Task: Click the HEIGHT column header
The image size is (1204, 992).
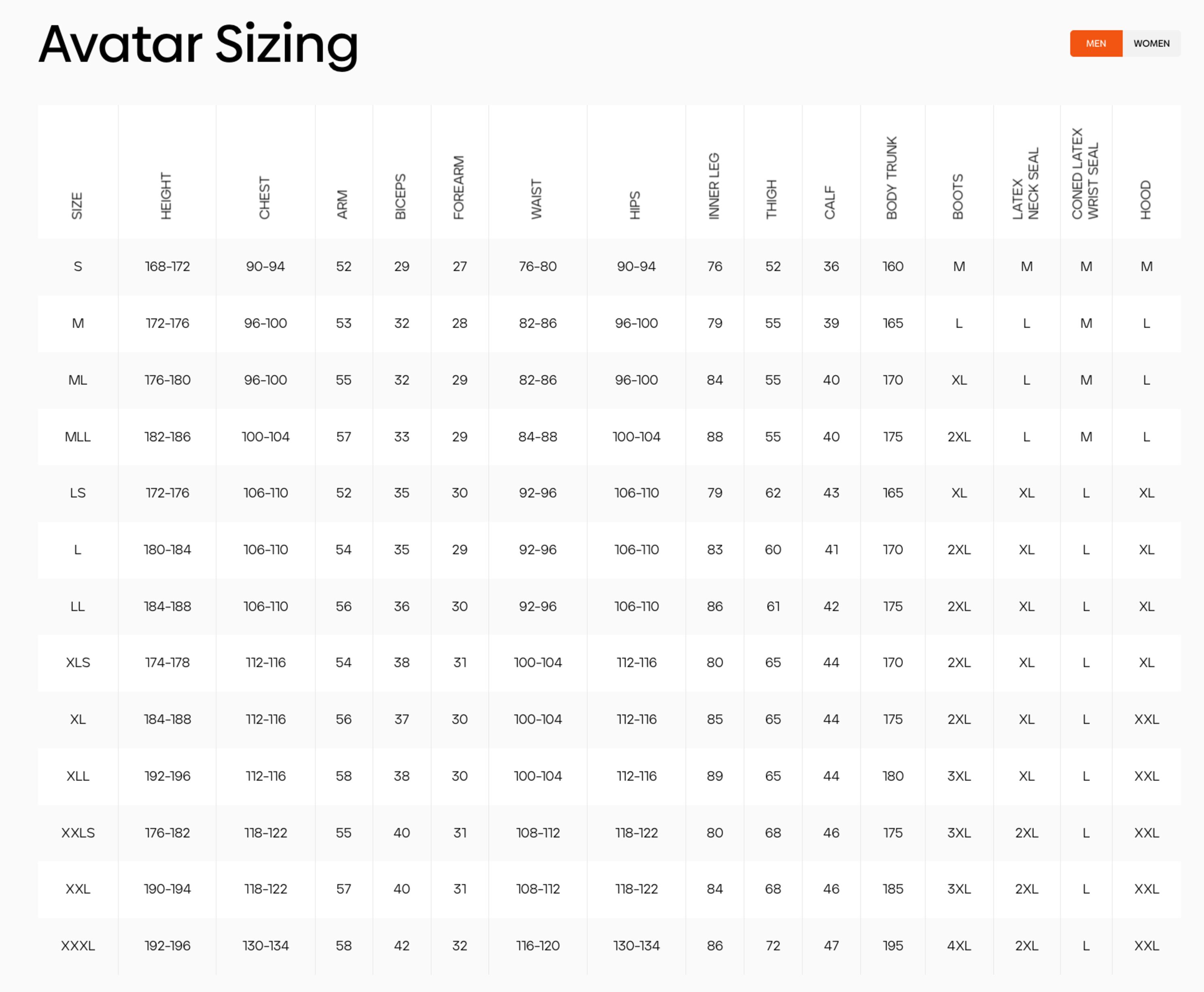Action: click(x=166, y=196)
